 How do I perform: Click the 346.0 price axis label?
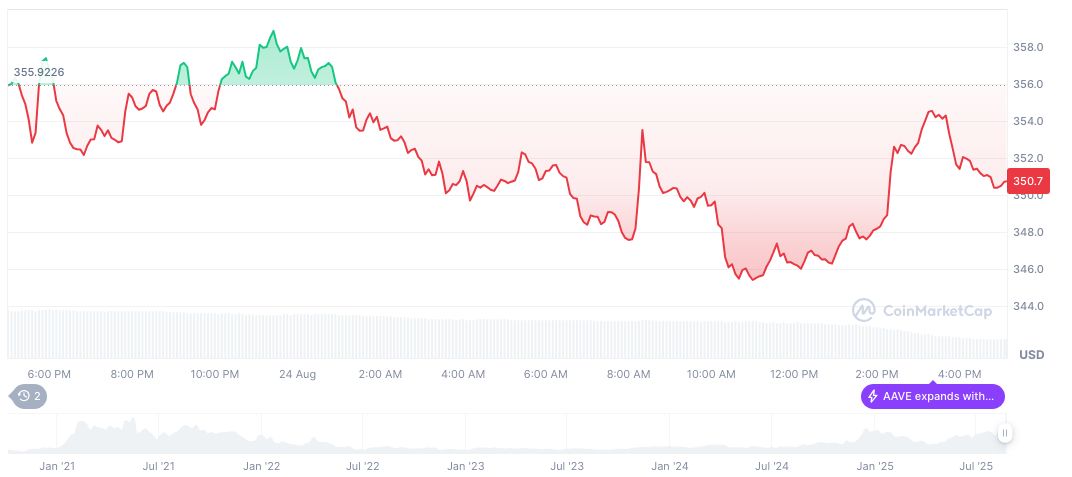point(1028,269)
